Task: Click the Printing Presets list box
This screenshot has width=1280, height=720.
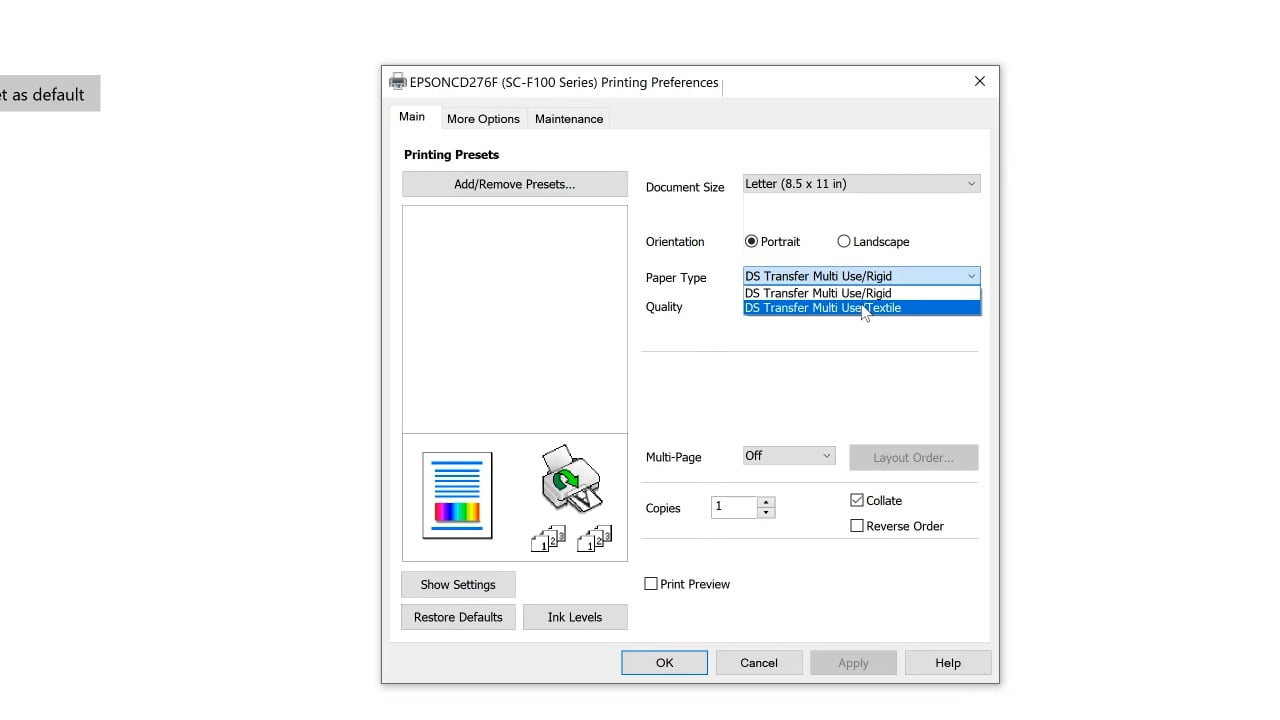Action: point(515,319)
